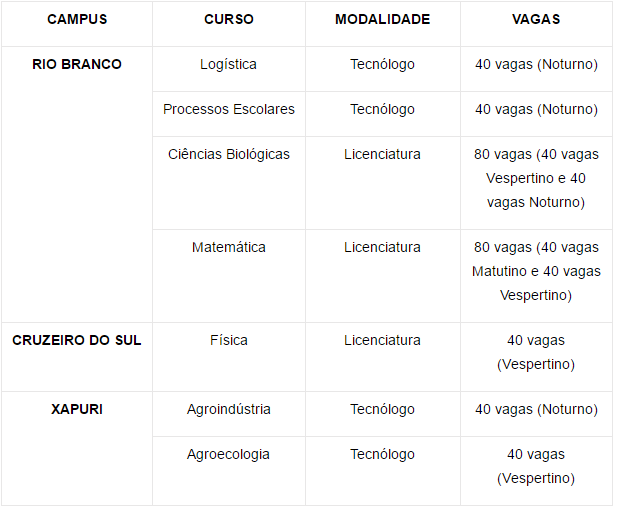Screen dimensions: 617x508
Task: Click the Ciências Biológicas course cell
Action: pyautogui.click(x=229, y=154)
